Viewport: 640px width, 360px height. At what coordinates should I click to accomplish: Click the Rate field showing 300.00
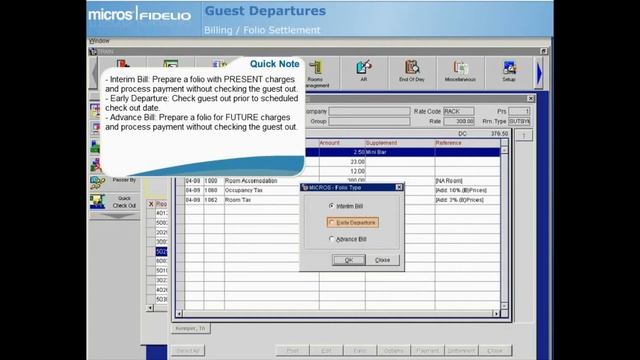click(x=458, y=121)
